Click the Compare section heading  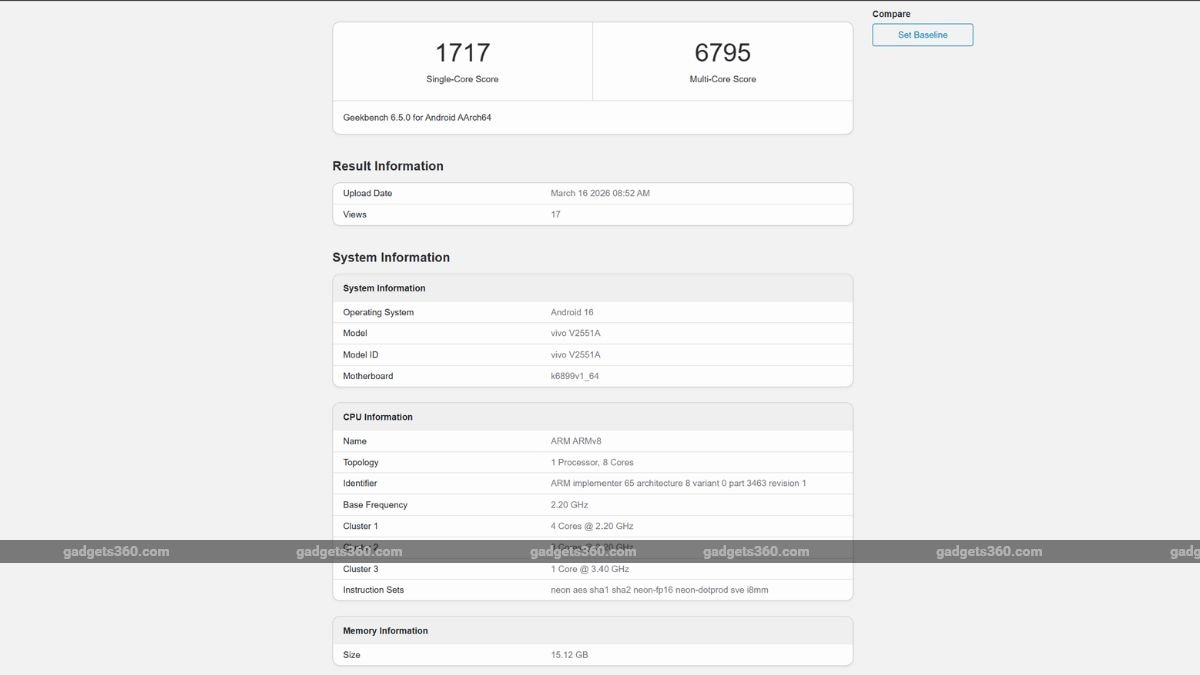(890, 13)
